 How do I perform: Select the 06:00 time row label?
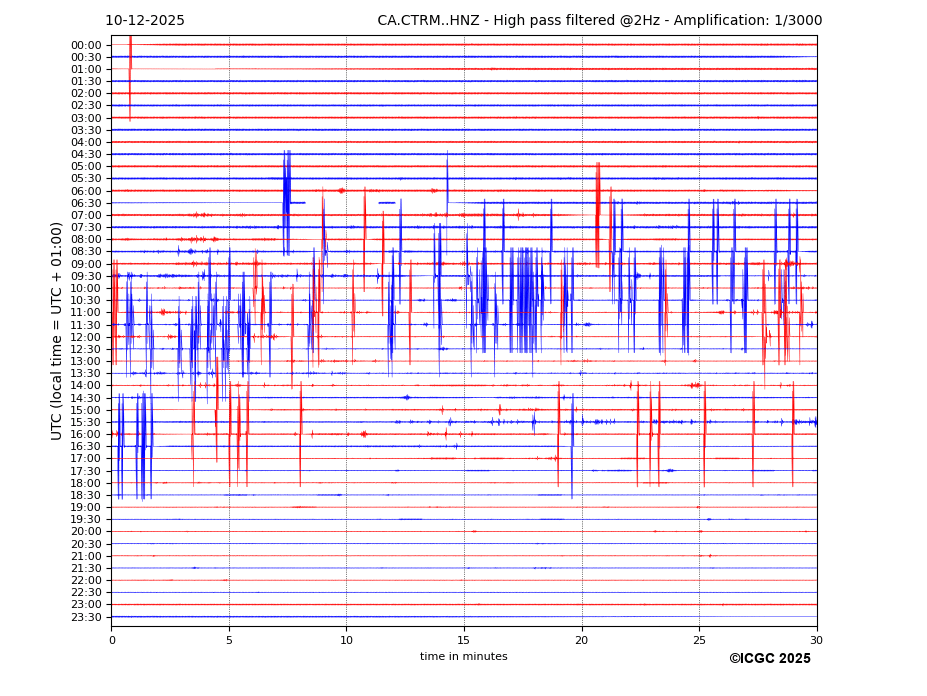[86, 191]
